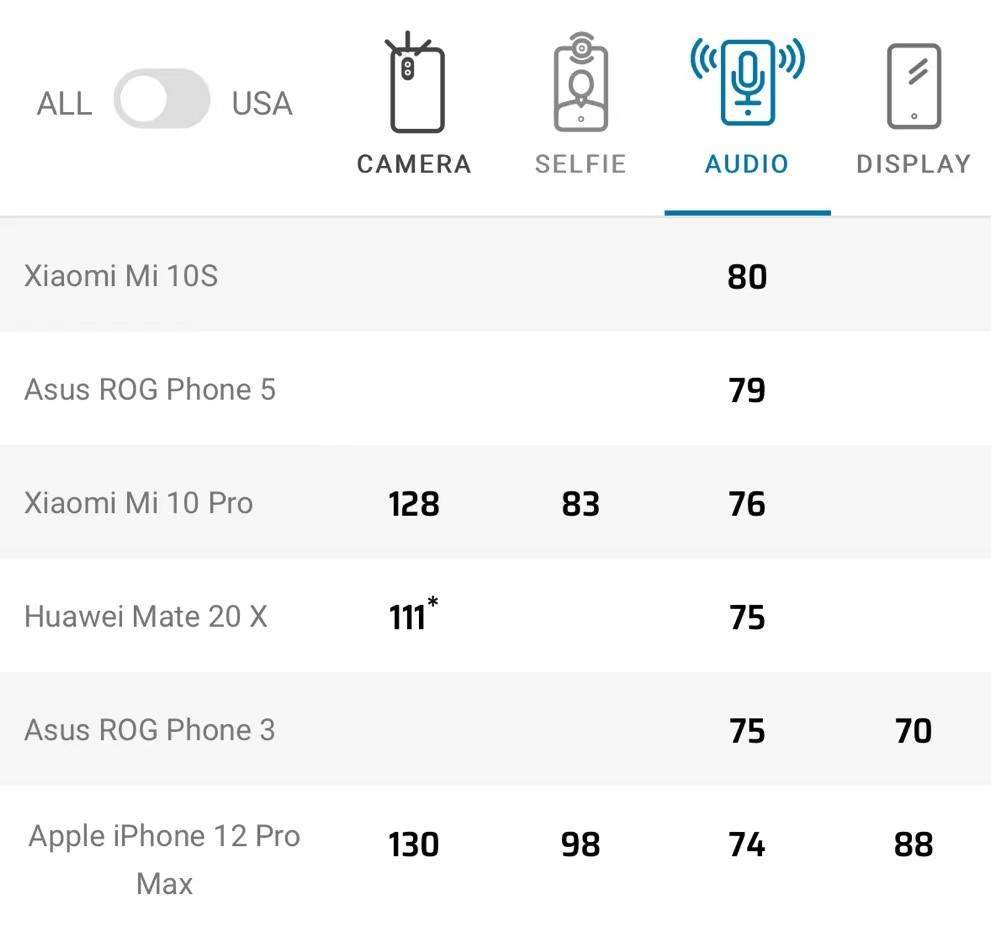Screen dimensions: 991x928
Task: Click the Selfie phone icon
Action: 581,82
